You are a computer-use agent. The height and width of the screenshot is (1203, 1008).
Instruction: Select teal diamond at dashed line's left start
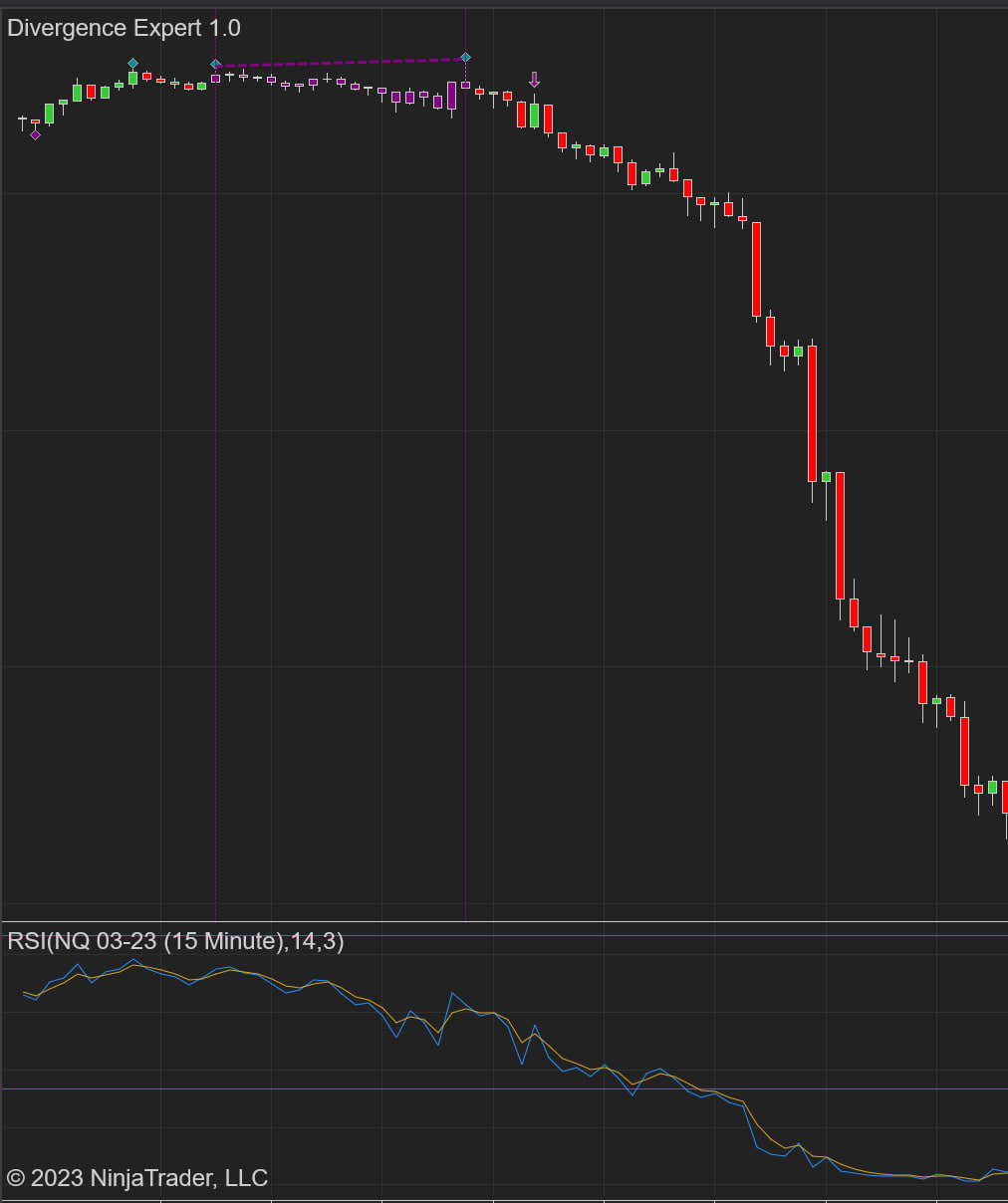(215, 65)
